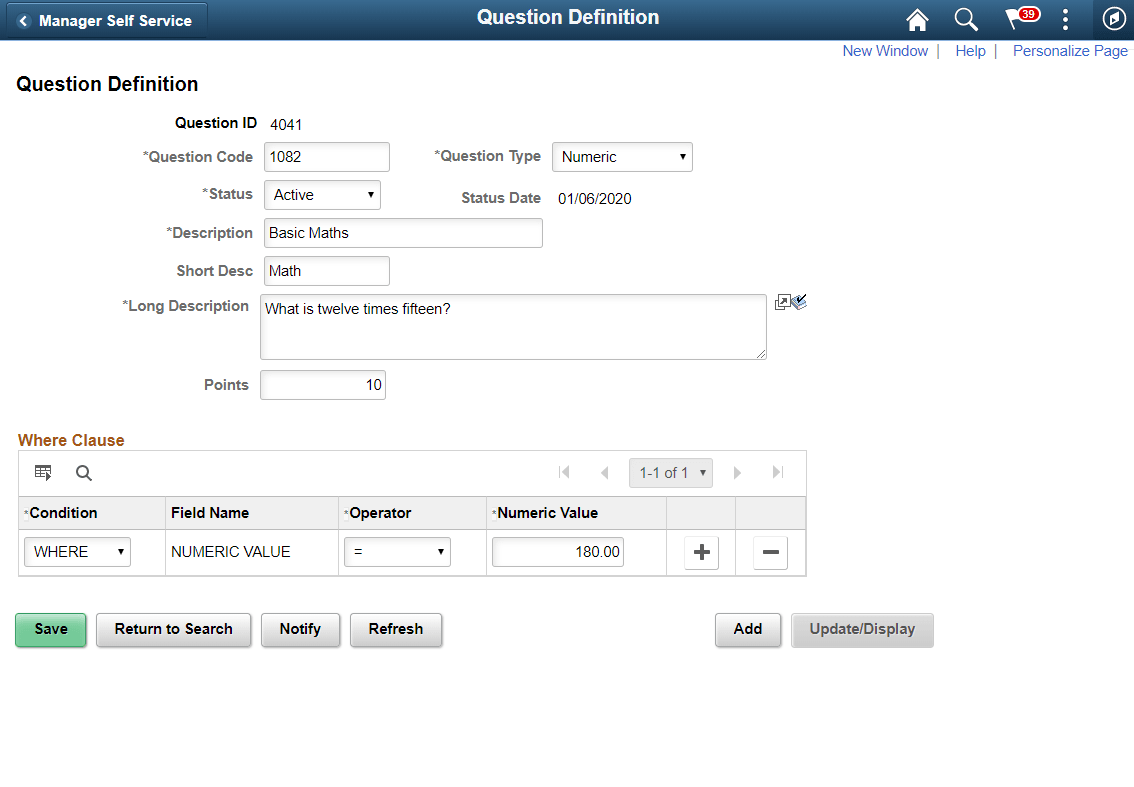Open the Personalize Page link

click(x=1069, y=50)
